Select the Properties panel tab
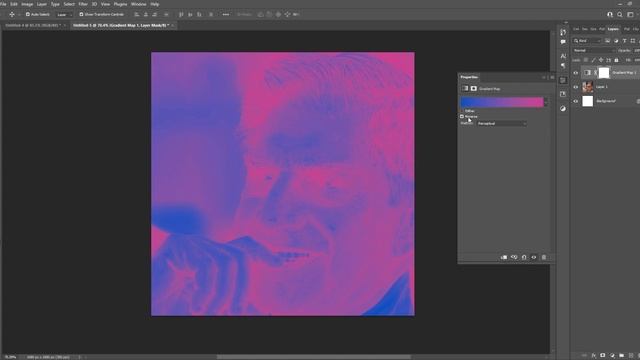This screenshot has height=360, width=640. pos(469,77)
